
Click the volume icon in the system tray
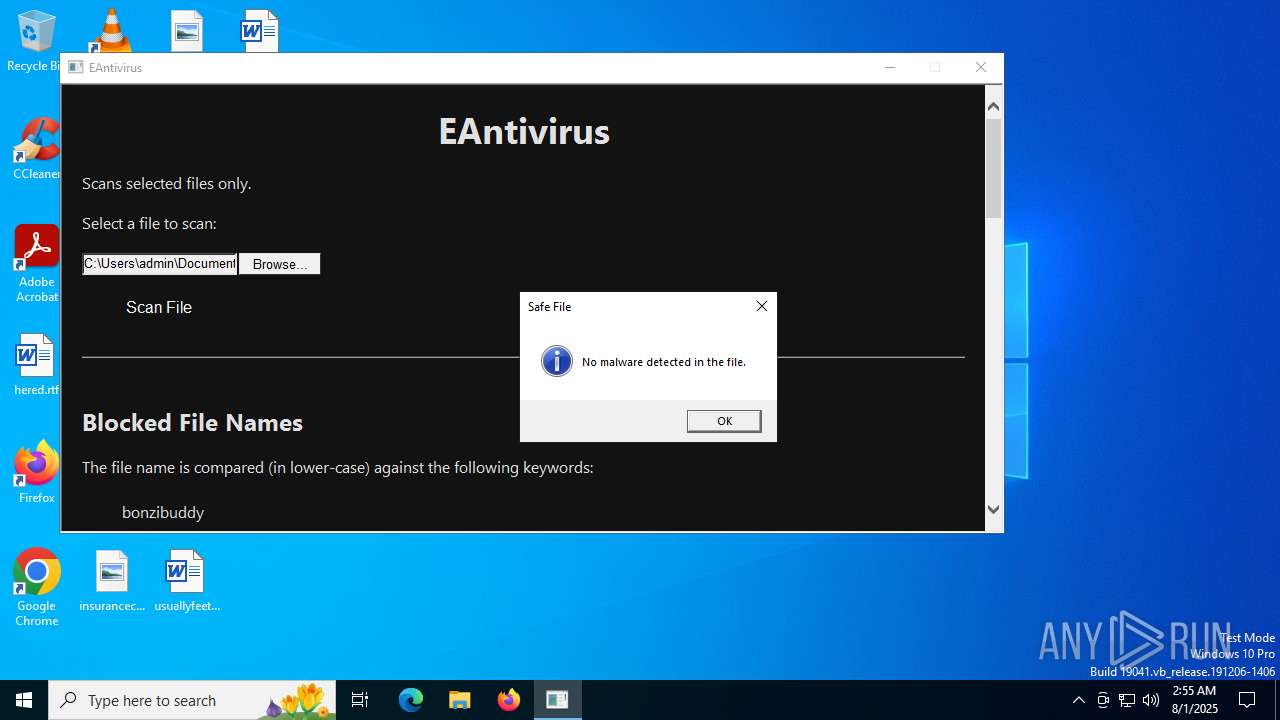pos(1151,700)
